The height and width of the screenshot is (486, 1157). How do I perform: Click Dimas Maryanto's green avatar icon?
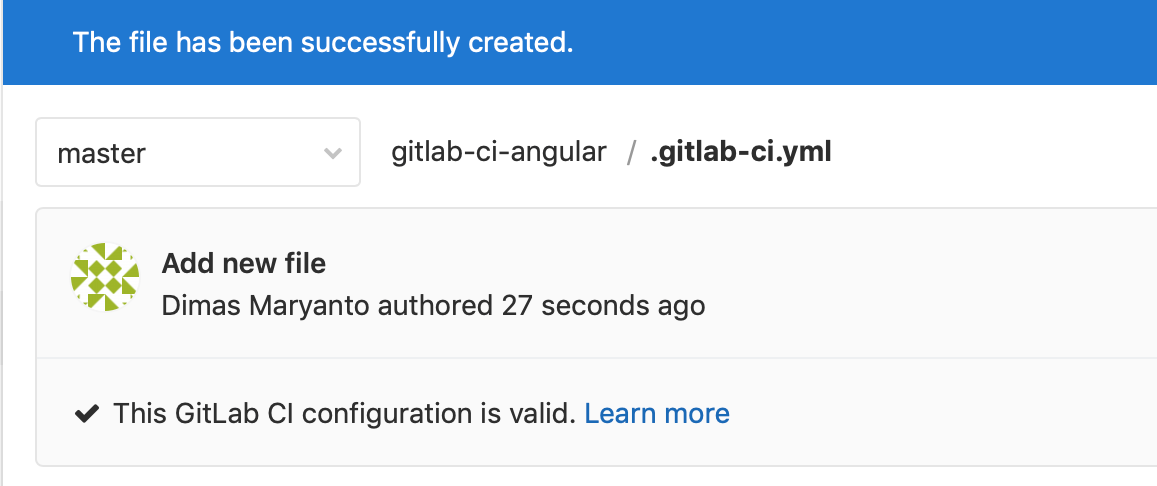(x=105, y=276)
